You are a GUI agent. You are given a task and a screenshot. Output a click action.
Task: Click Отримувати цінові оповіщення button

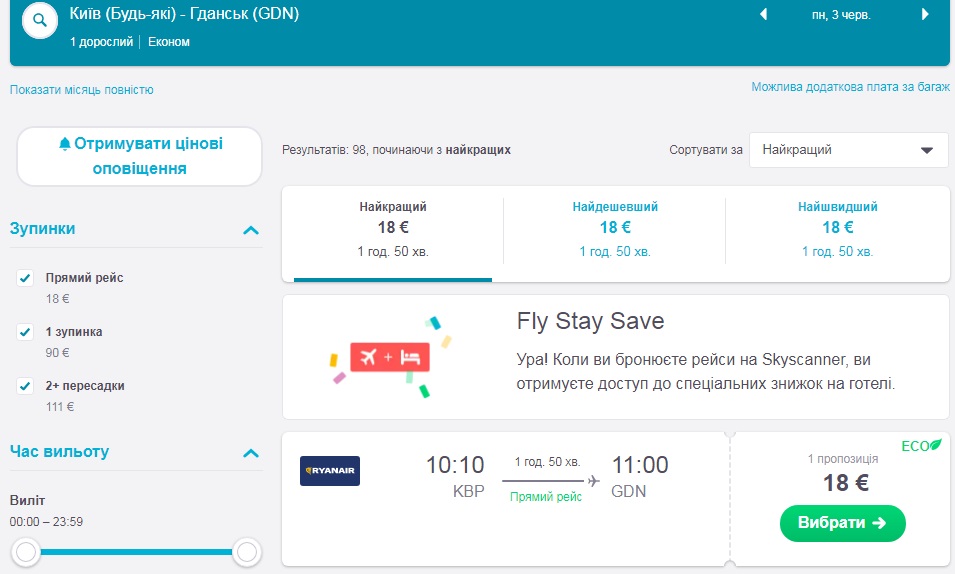tap(139, 156)
